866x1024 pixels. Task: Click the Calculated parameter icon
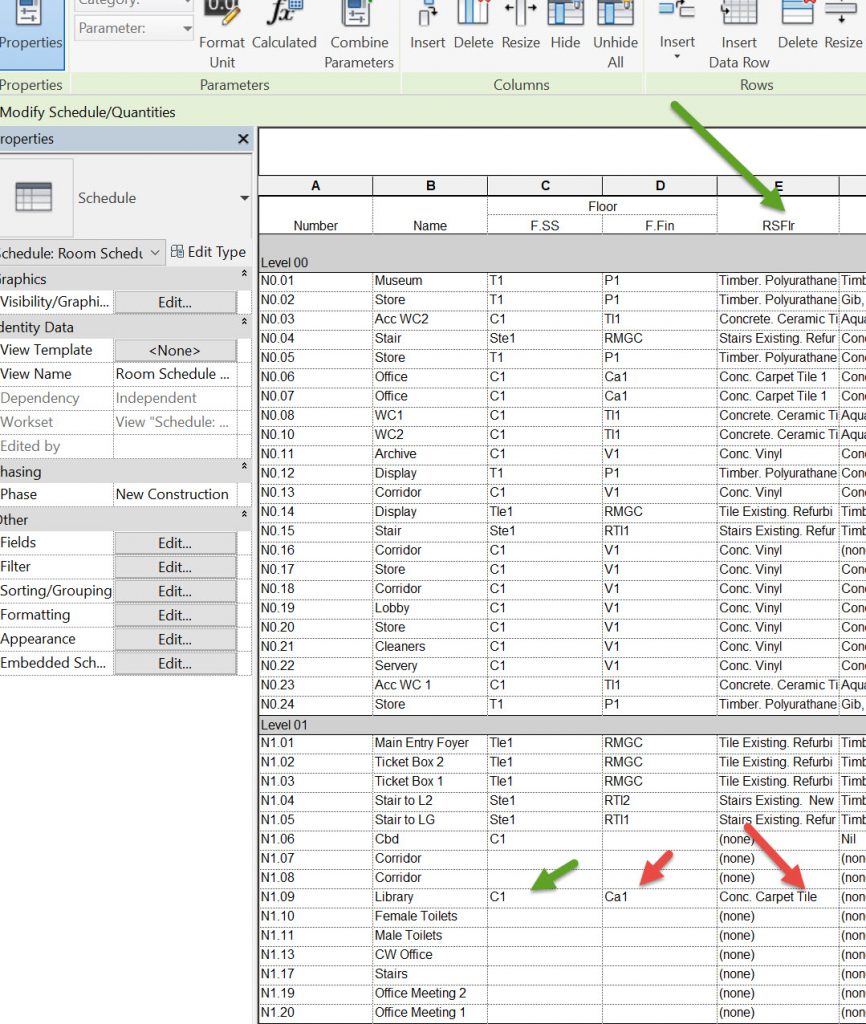pyautogui.click(x=283, y=14)
